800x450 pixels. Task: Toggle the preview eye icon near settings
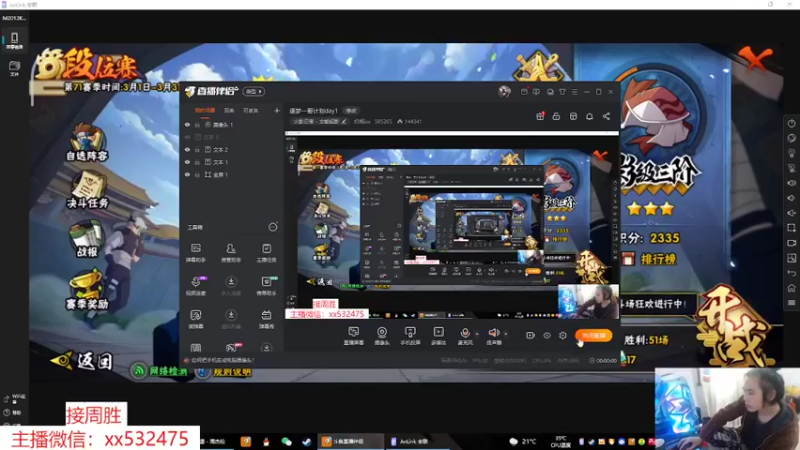(546, 335)
